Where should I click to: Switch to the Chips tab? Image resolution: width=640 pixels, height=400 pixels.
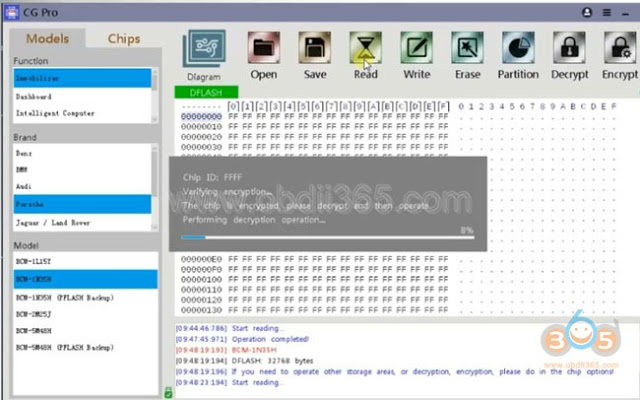point(124,39)
